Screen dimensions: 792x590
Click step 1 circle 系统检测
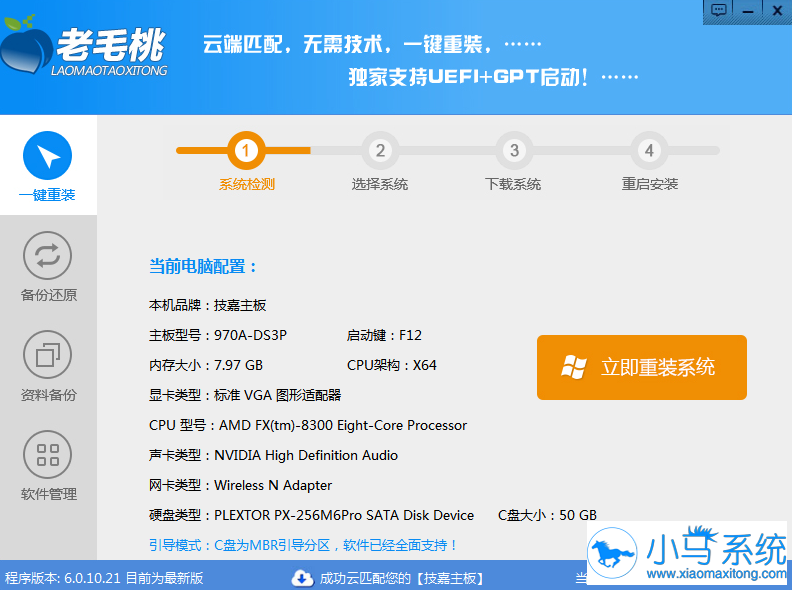click(246, 151)
